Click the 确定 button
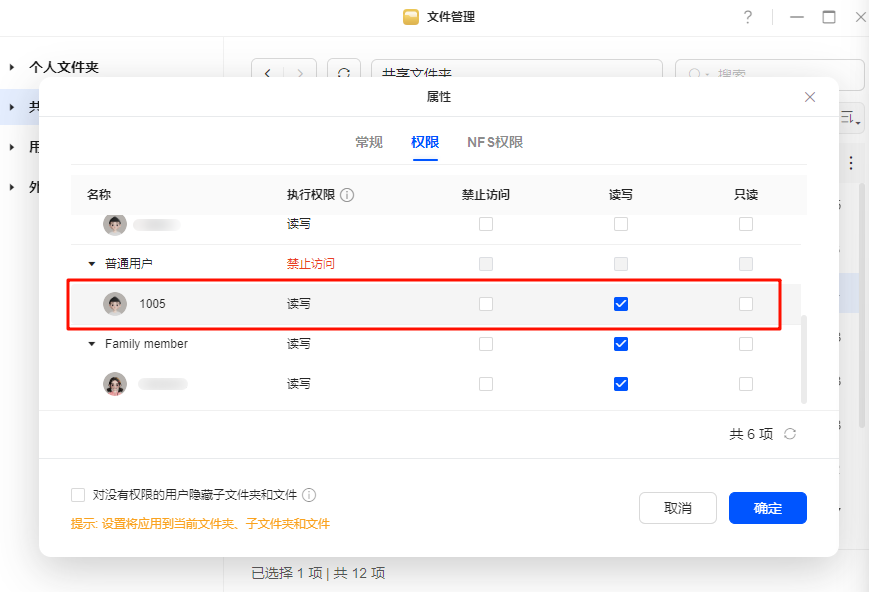The height and width of the screenshot is (592, 869). 767,508
